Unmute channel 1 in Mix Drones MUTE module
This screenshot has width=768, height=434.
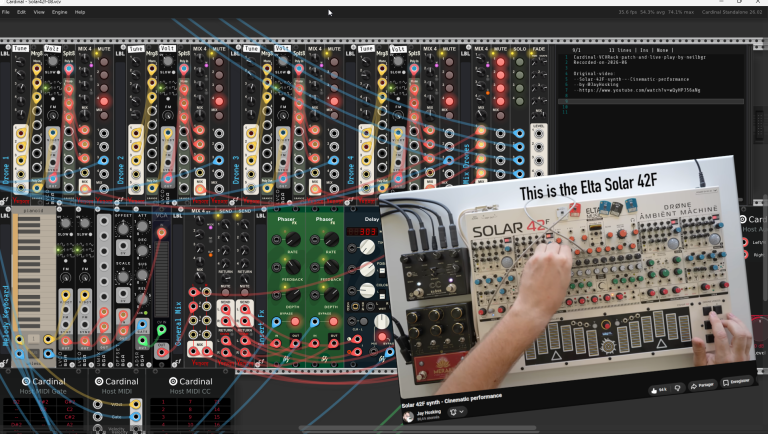[501, 62]
